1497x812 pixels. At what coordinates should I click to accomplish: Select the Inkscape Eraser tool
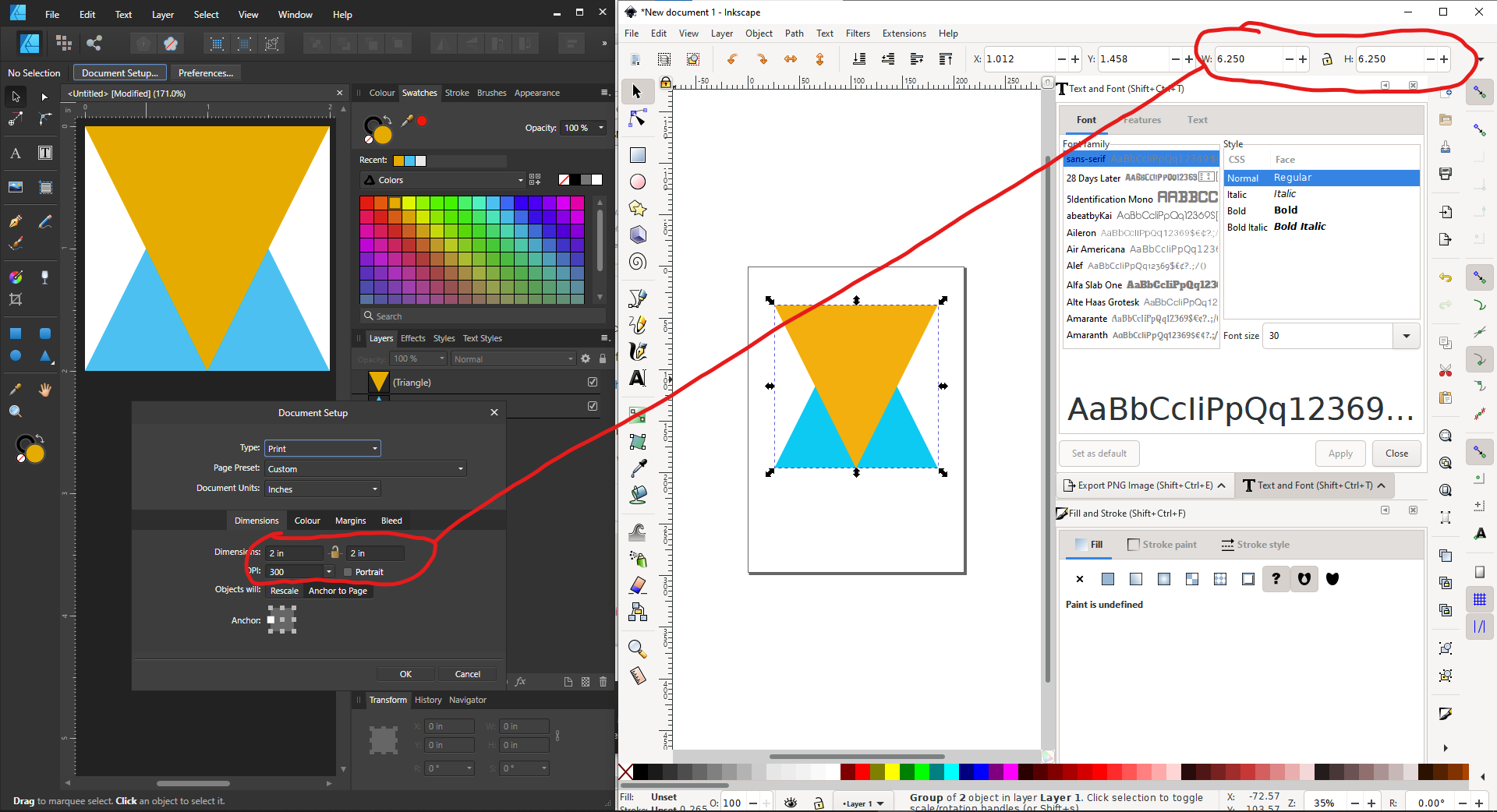pyautogui.click(x=638, y=585)
